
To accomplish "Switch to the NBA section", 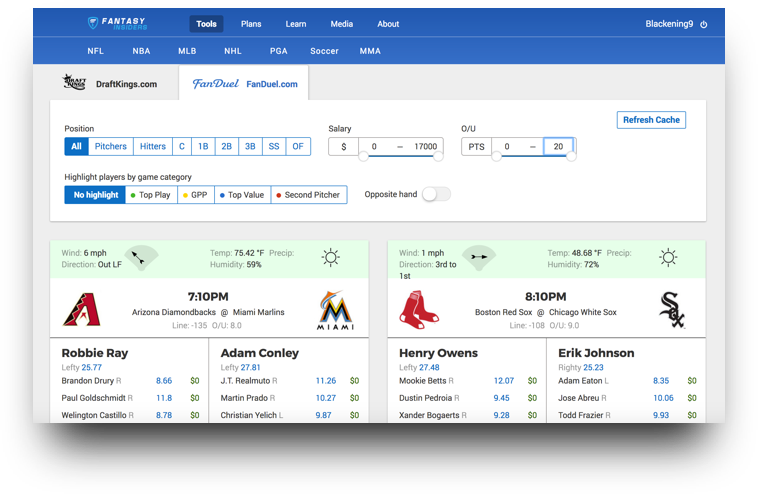I will click(x=141, y=51).
